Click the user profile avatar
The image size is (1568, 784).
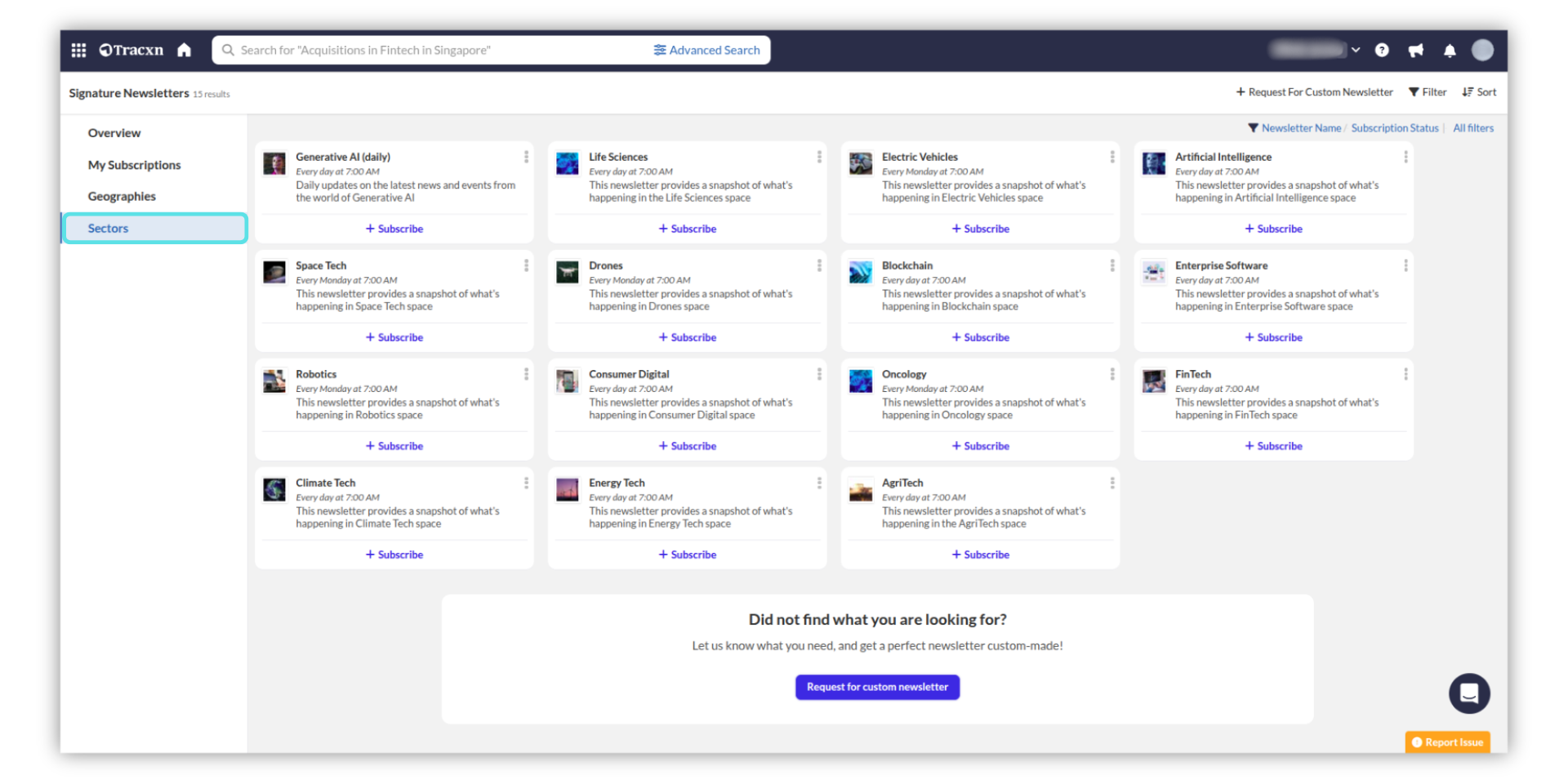click(1482, 51)
